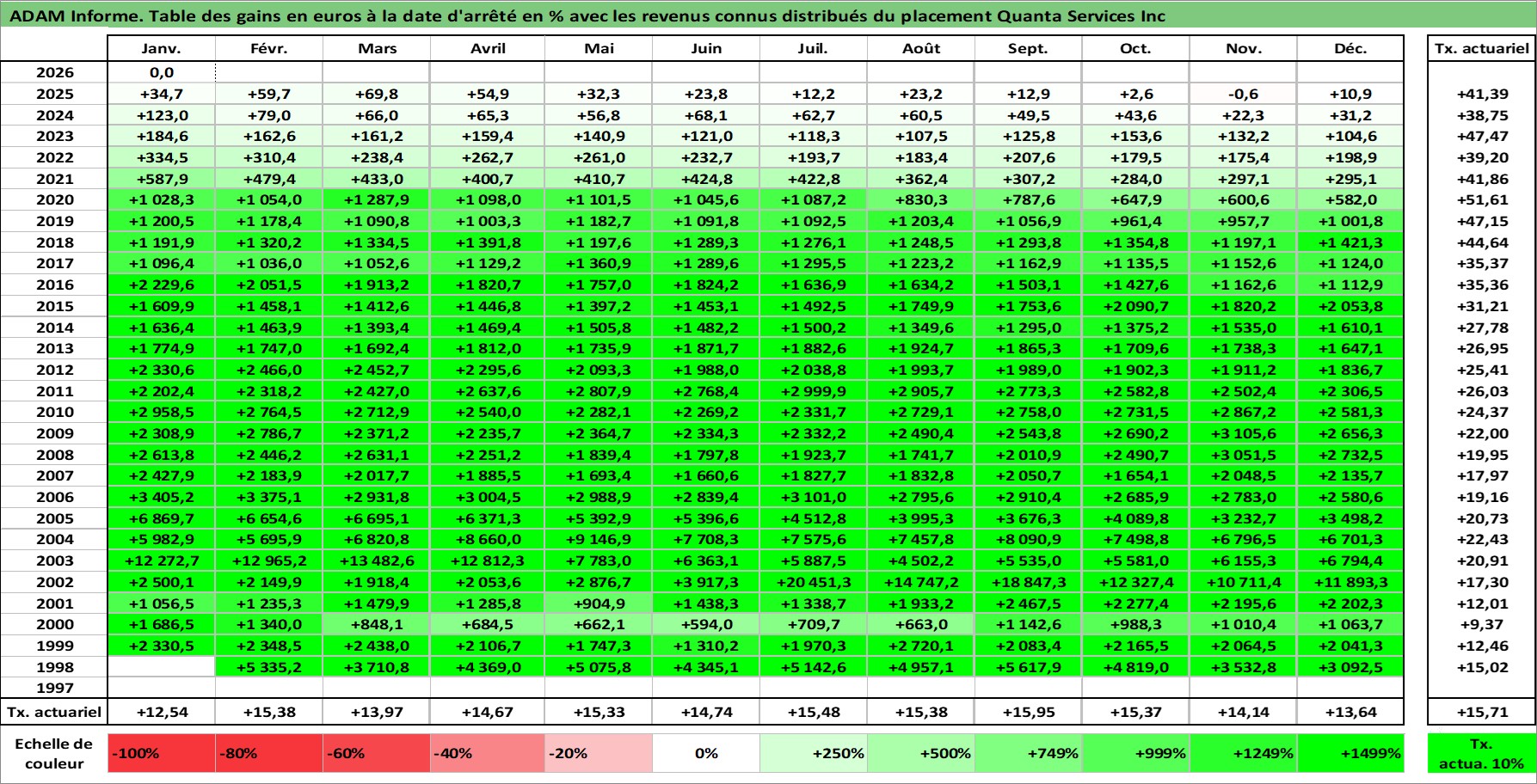Click the +904,9 cell in Mai 2001

click(599, 603)
